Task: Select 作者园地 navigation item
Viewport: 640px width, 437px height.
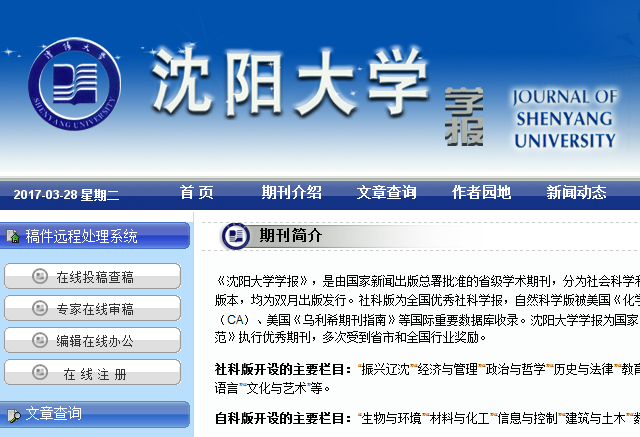Action: (481, 192)
